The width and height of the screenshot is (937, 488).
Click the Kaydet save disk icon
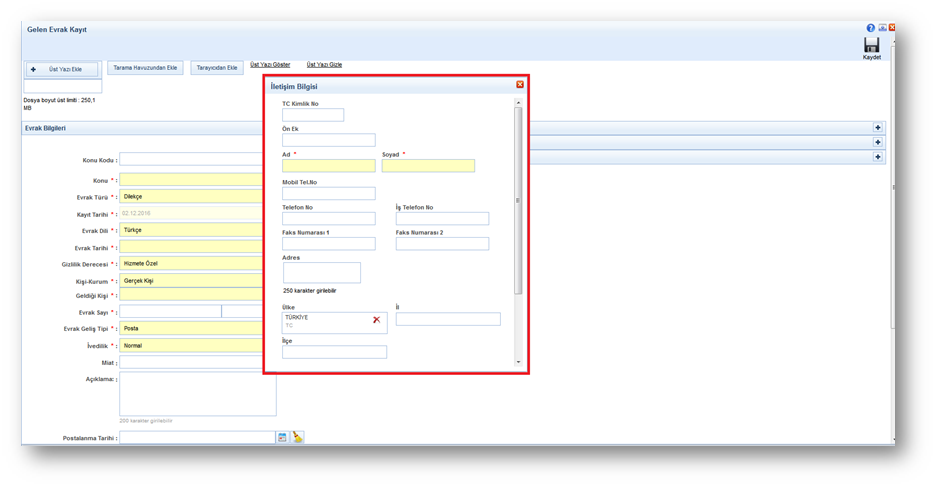point(871,45)
